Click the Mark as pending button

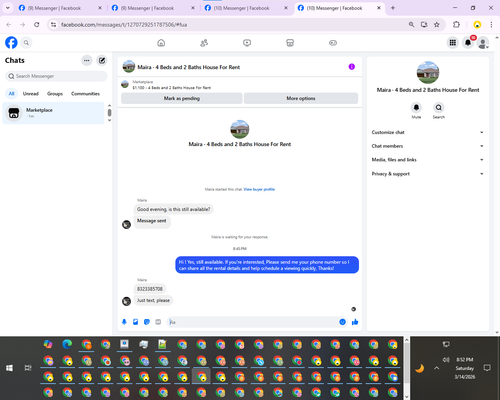click(182, 98)
